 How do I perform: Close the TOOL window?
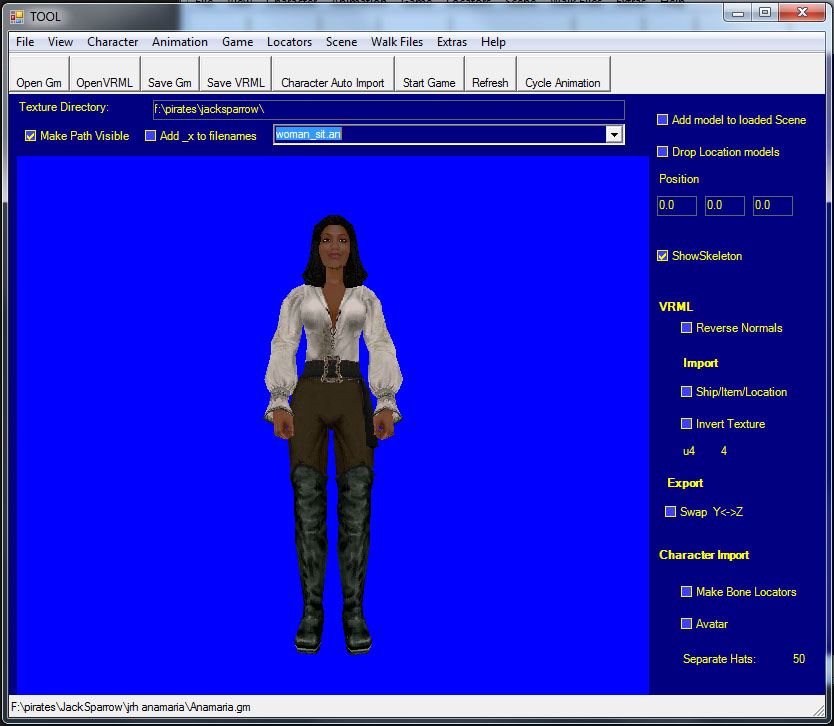[x=802, y=12]
